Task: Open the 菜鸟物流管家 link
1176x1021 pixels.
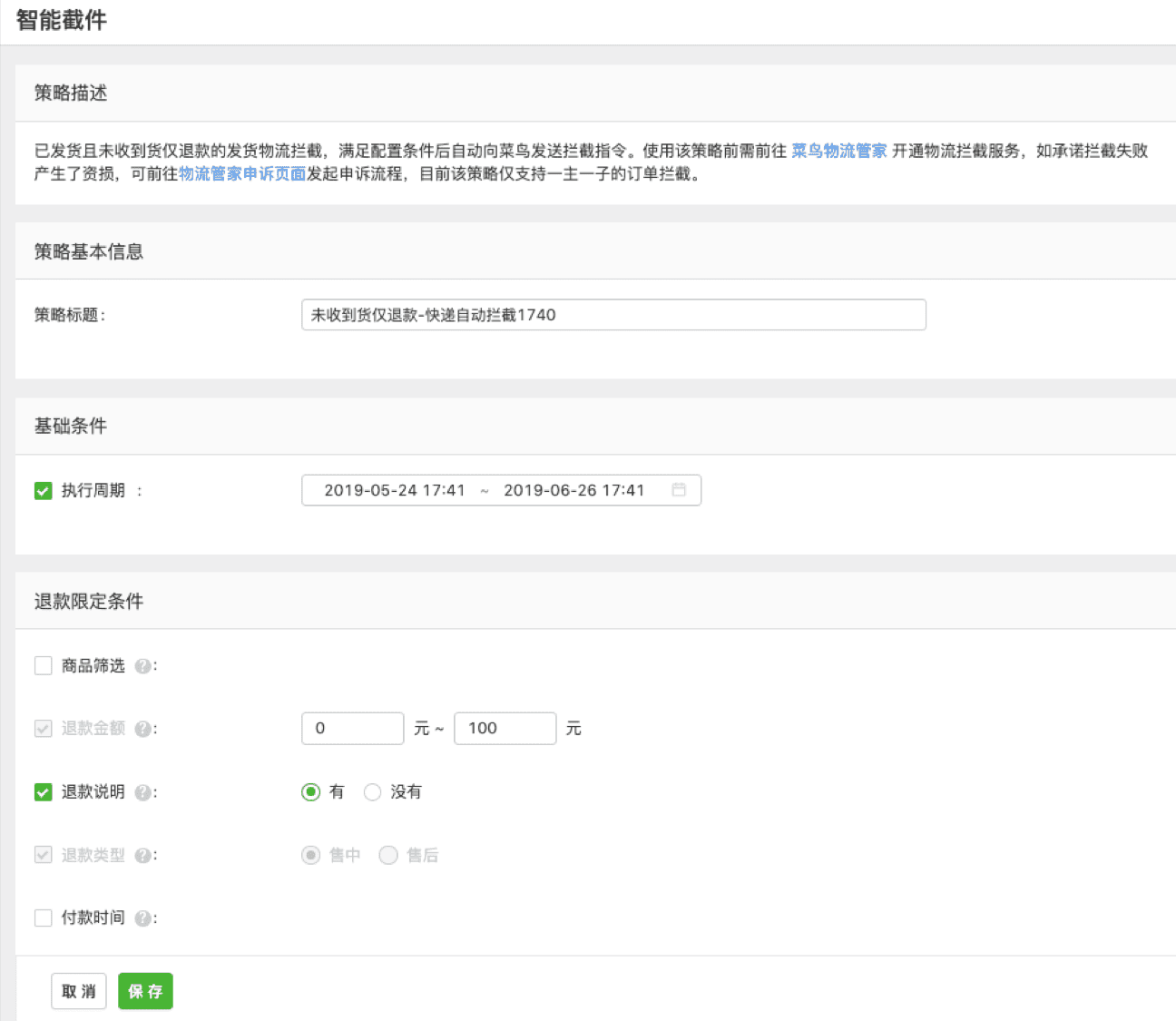Action: click(x=838, y=151)
